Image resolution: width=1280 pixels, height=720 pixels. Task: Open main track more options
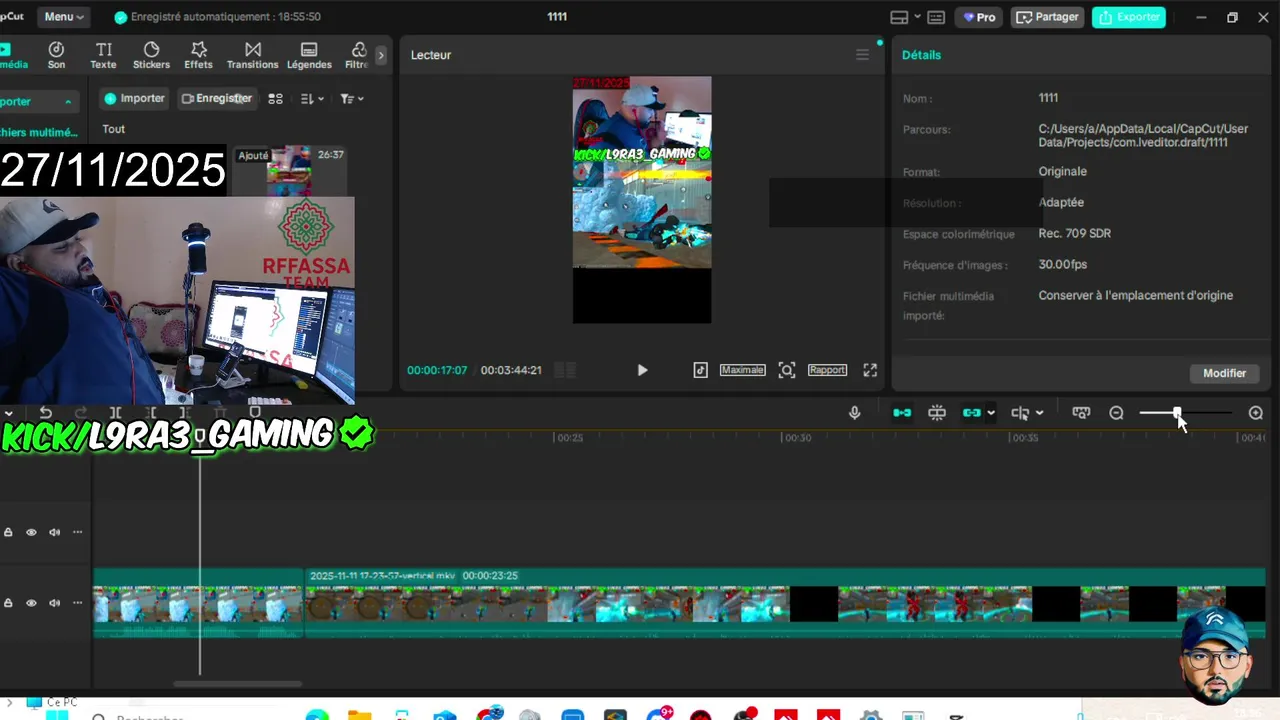click(x=77, y=603)
